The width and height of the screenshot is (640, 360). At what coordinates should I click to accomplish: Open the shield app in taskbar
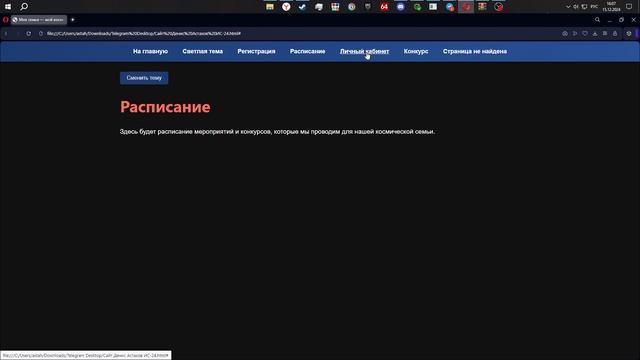pos(368,7)
